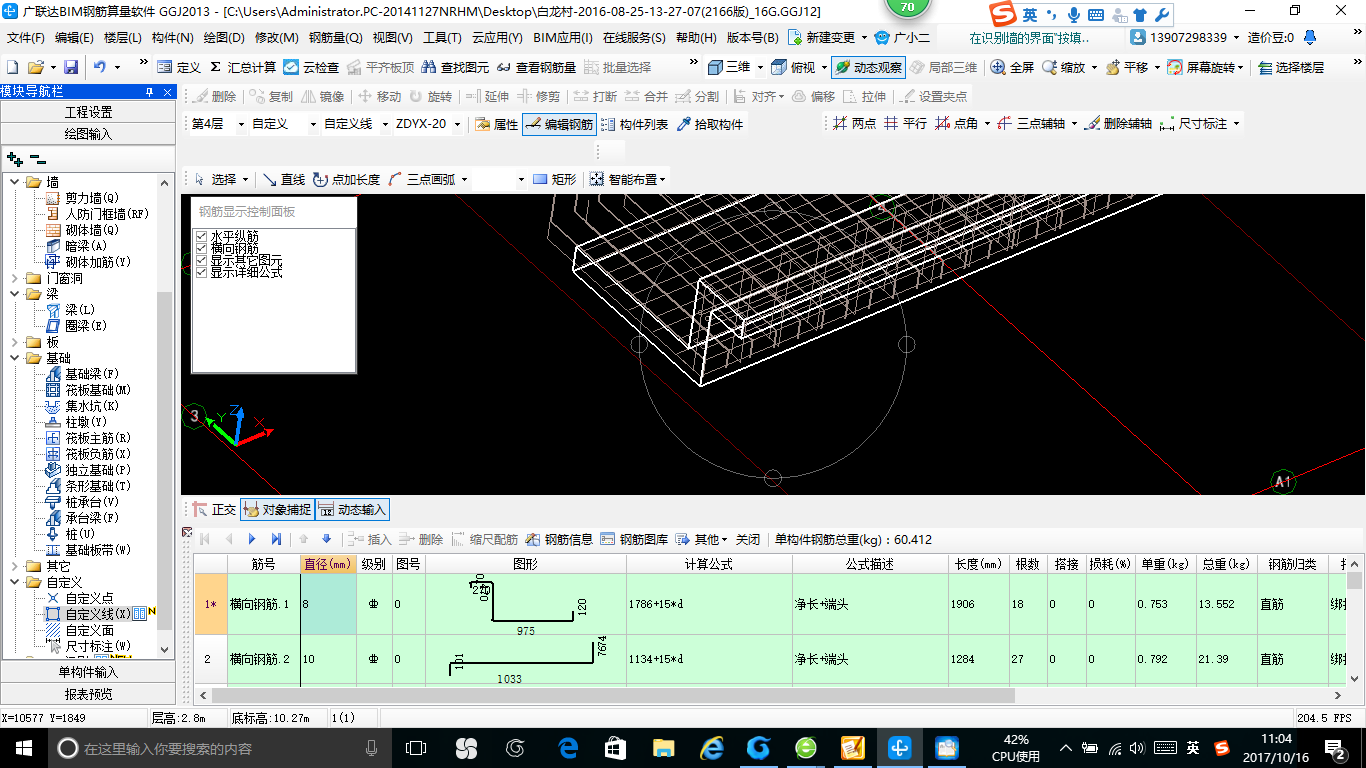Image resolution: width=1366 pixels, height=768 pixels.
Task: Open the ZDYX-20 component dropdown
Action: [x=458, y=124]
